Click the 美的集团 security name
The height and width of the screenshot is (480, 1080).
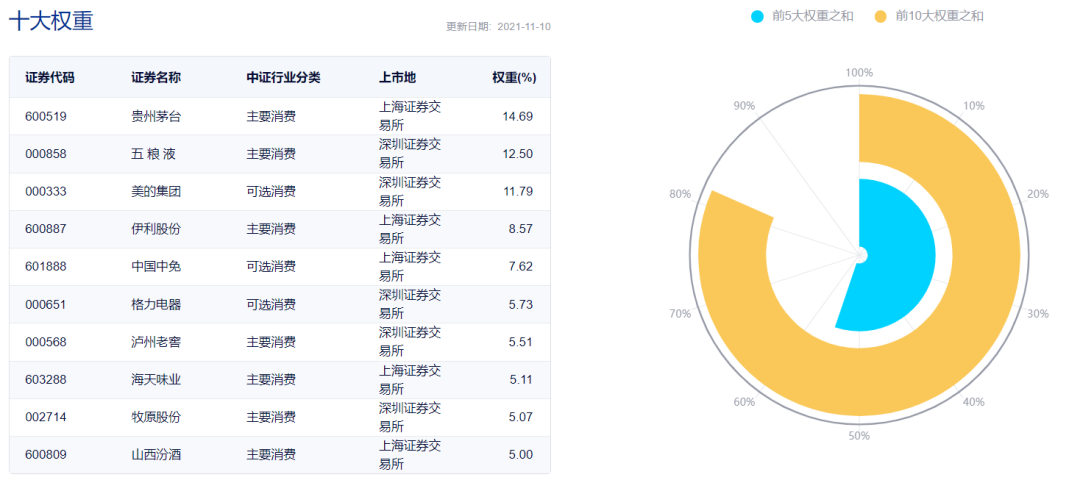tap(156, 191)
